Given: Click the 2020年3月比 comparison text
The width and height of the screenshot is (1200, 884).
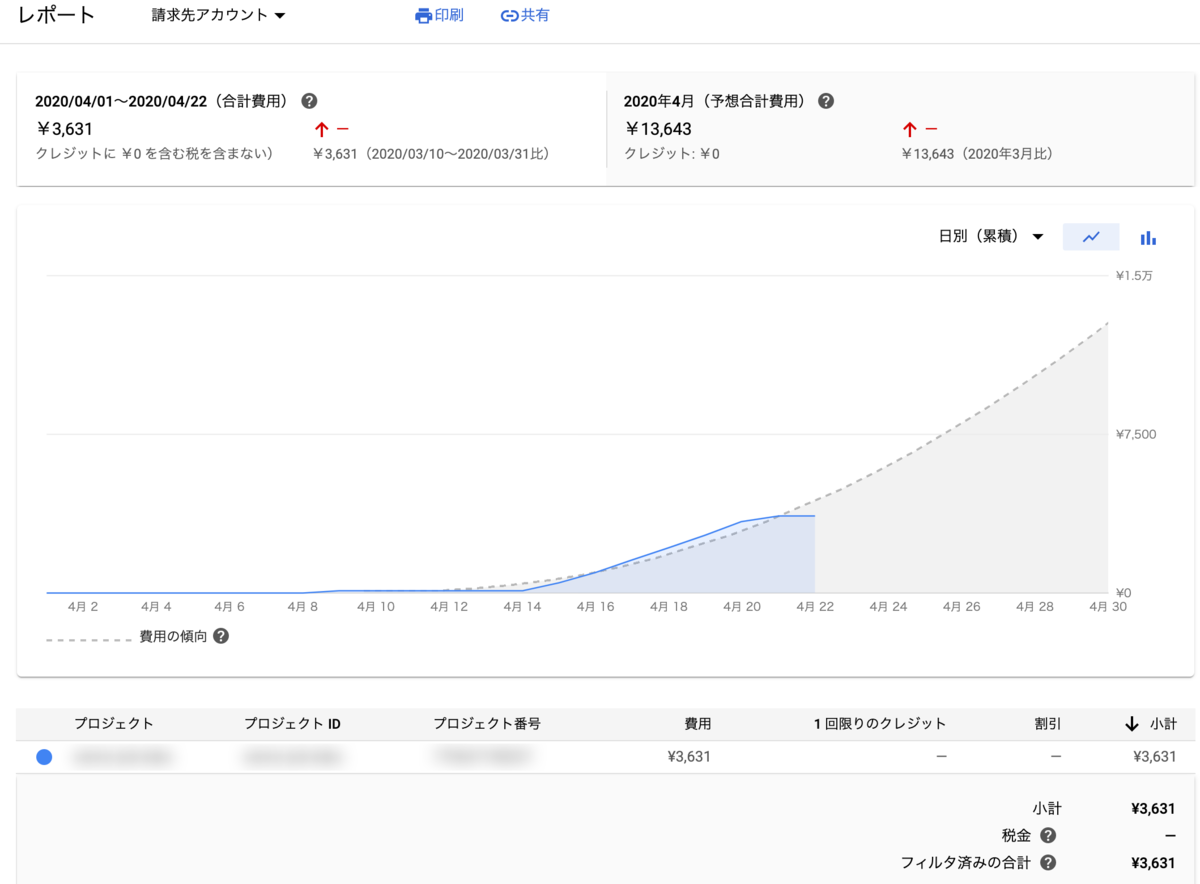Looking at the screenshot, I should pyautogui.click(x=977, y=154).
